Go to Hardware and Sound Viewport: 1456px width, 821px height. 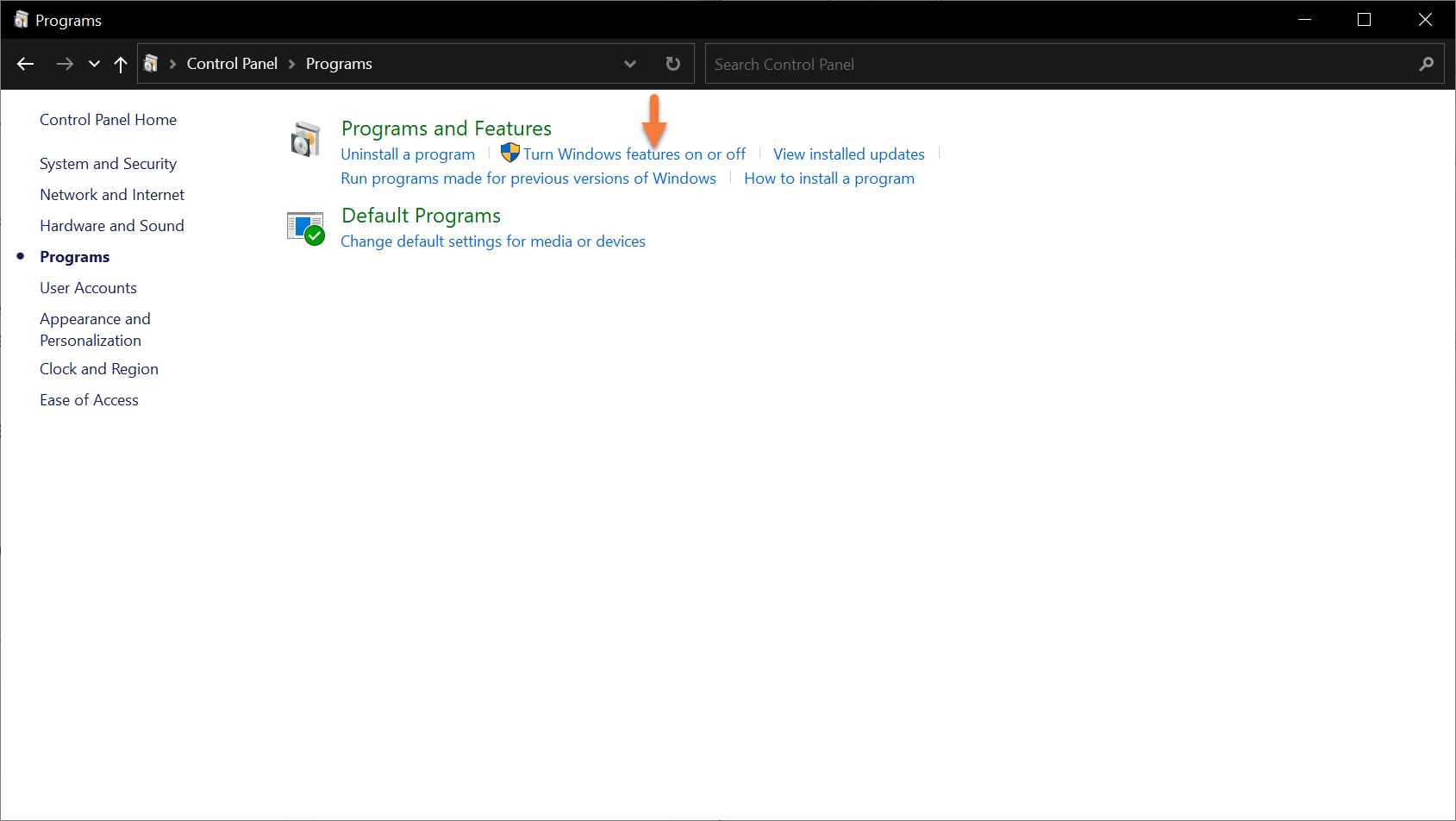click(x=112, y=226)
